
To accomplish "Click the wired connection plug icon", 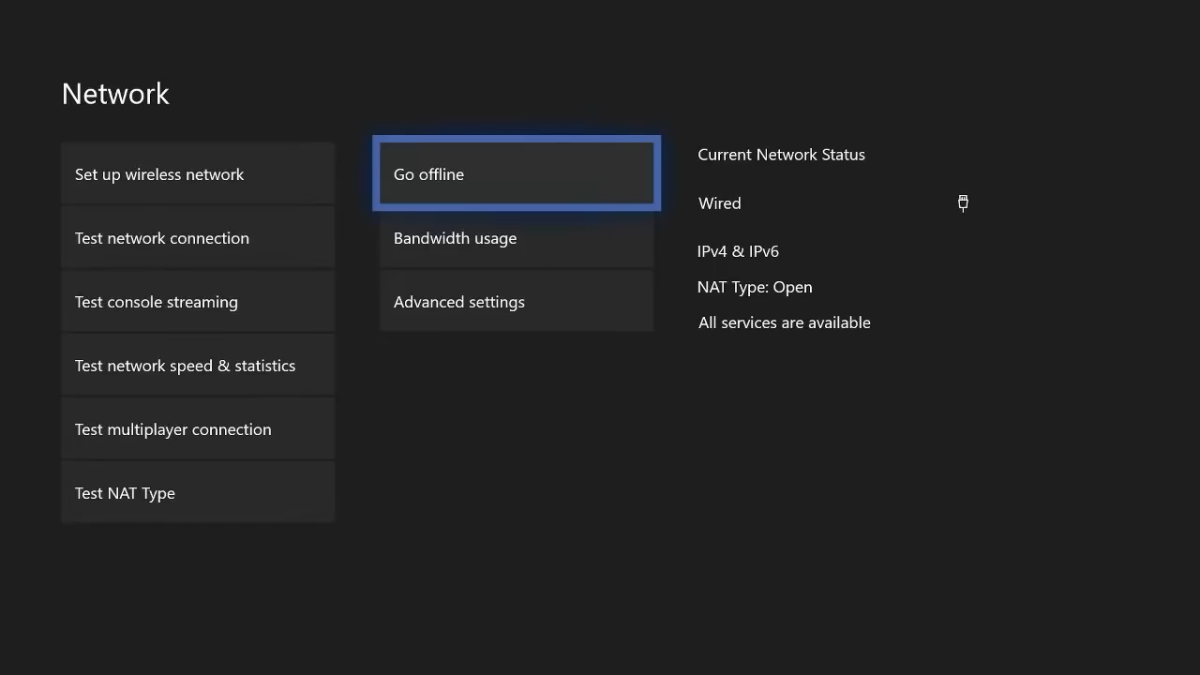I will pyautogui.click(x=962, y=203).
